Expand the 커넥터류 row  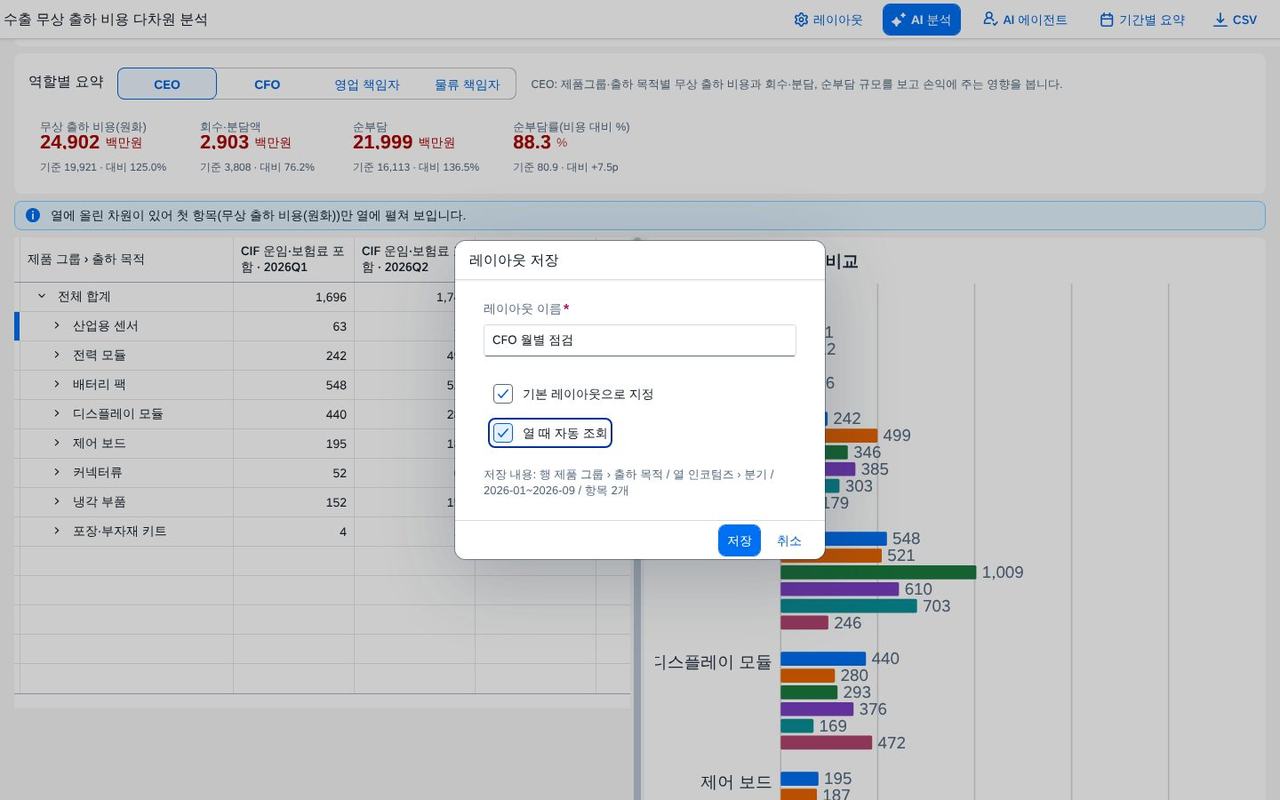(x=57, y=472)
